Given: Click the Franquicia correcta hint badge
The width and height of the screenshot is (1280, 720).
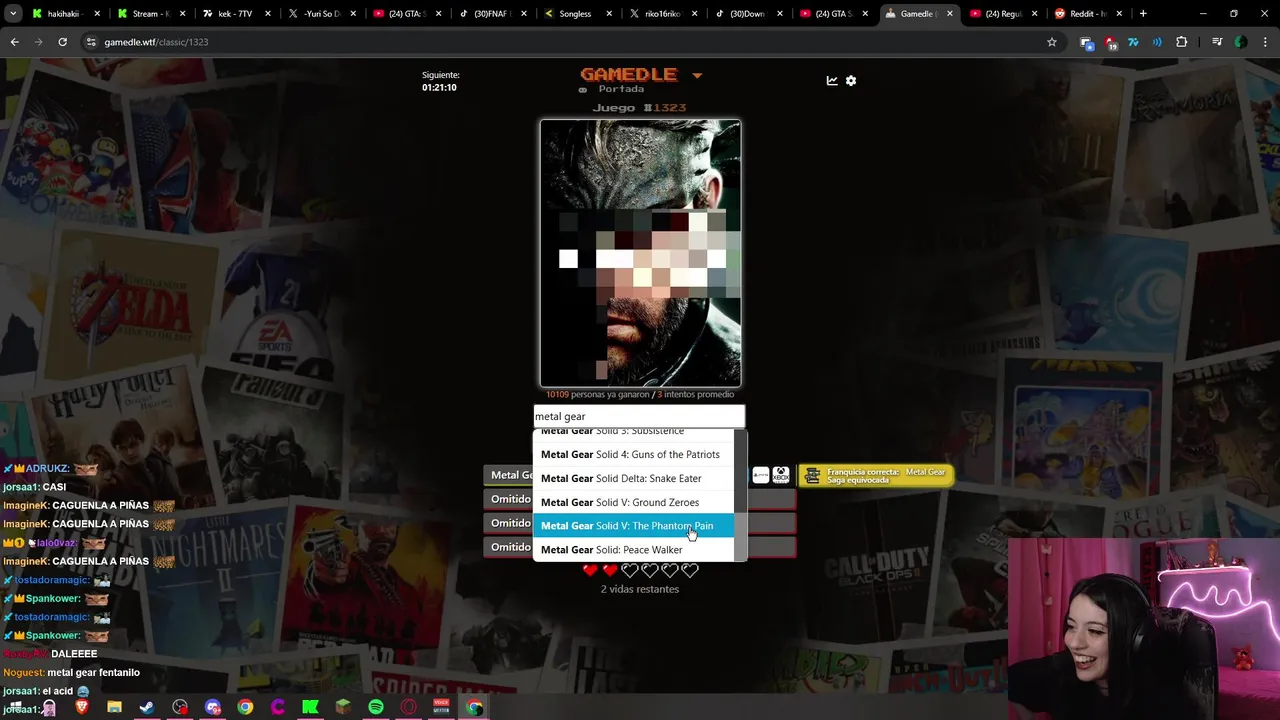Looking at the screenshot, I should [x=876, y=475].
